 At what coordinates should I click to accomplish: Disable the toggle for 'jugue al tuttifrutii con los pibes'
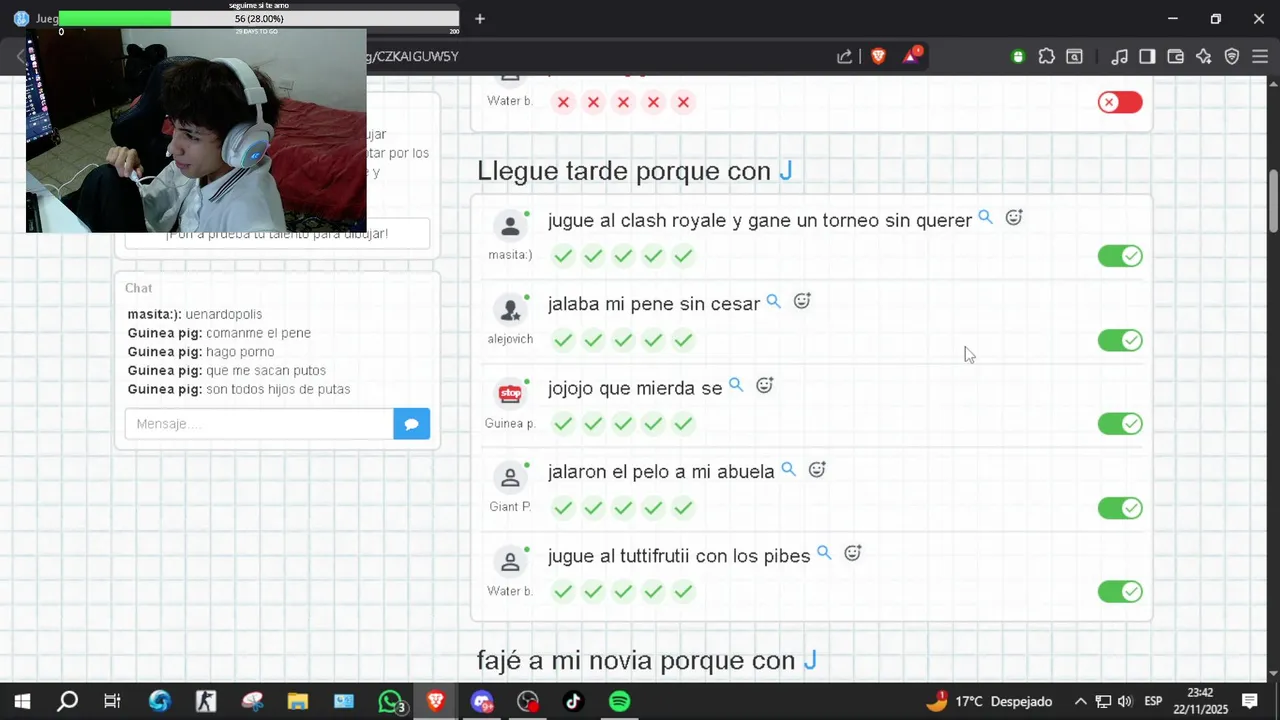coord(1120,591)
